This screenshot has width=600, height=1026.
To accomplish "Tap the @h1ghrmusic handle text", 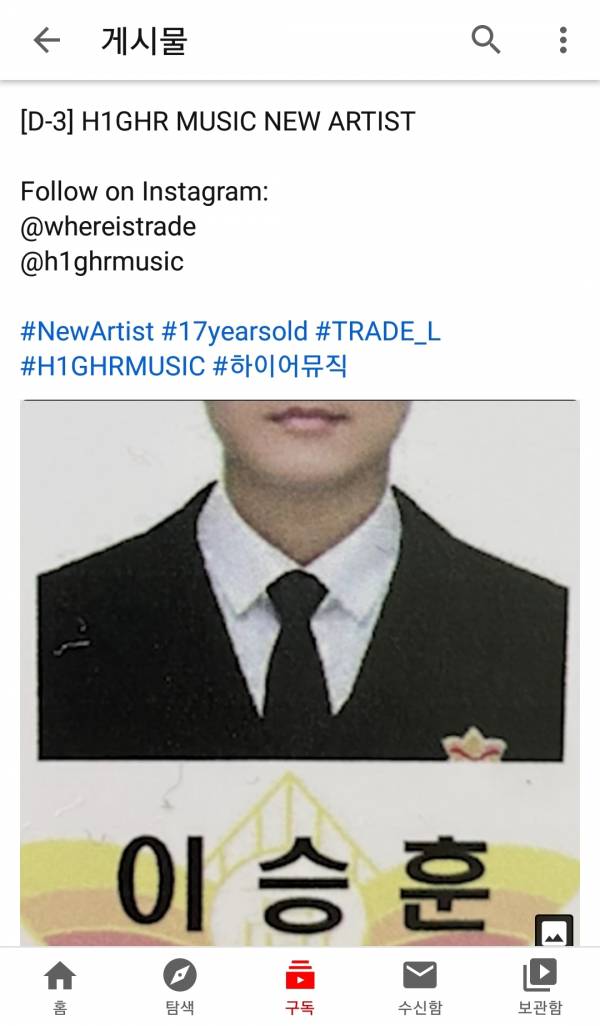I will coord(102,262).
